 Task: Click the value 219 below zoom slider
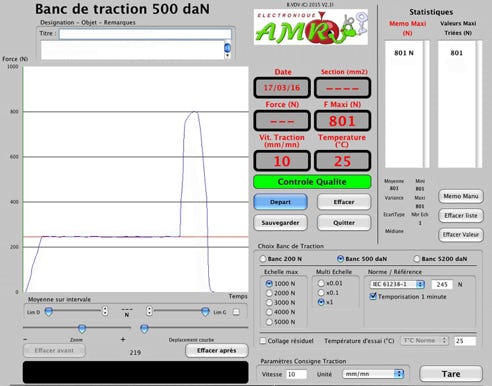135,352
